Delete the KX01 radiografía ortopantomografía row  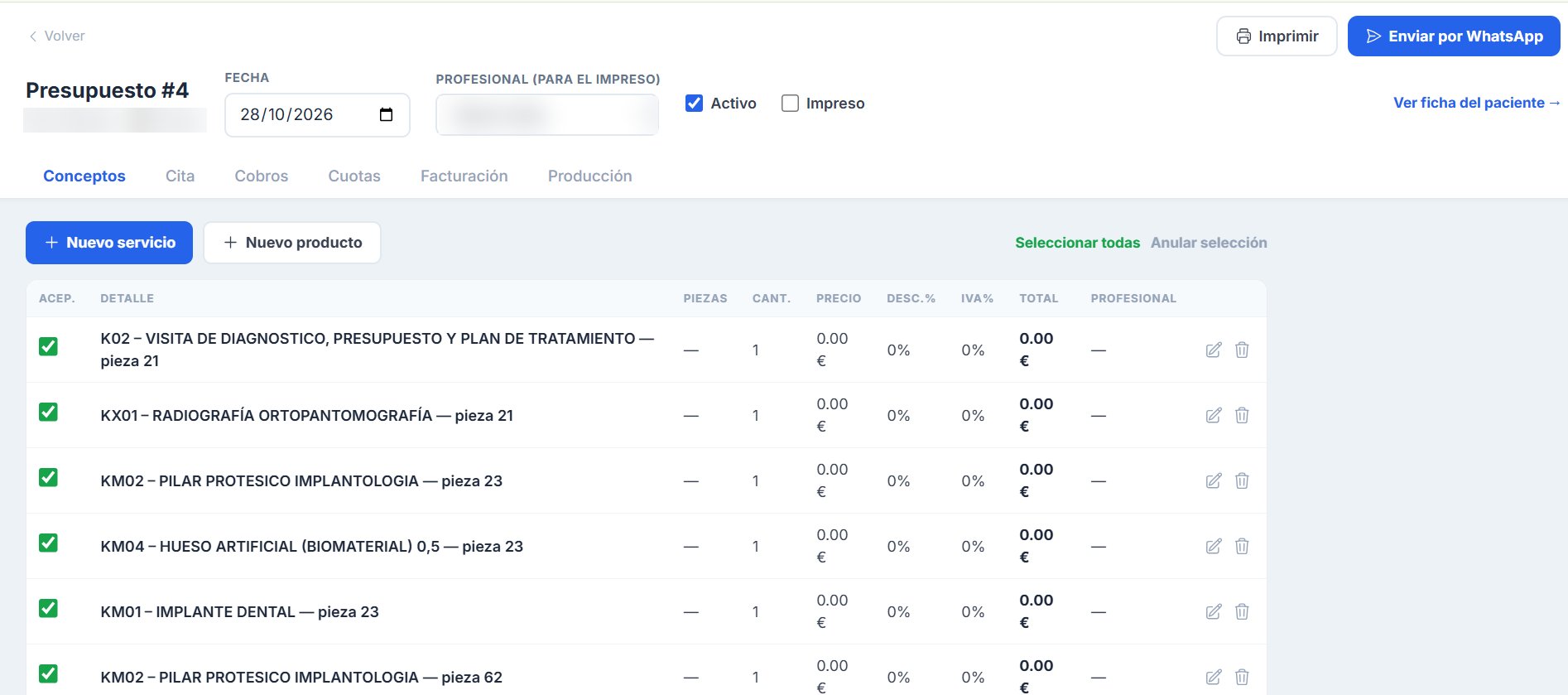[x=1242, y=415]
